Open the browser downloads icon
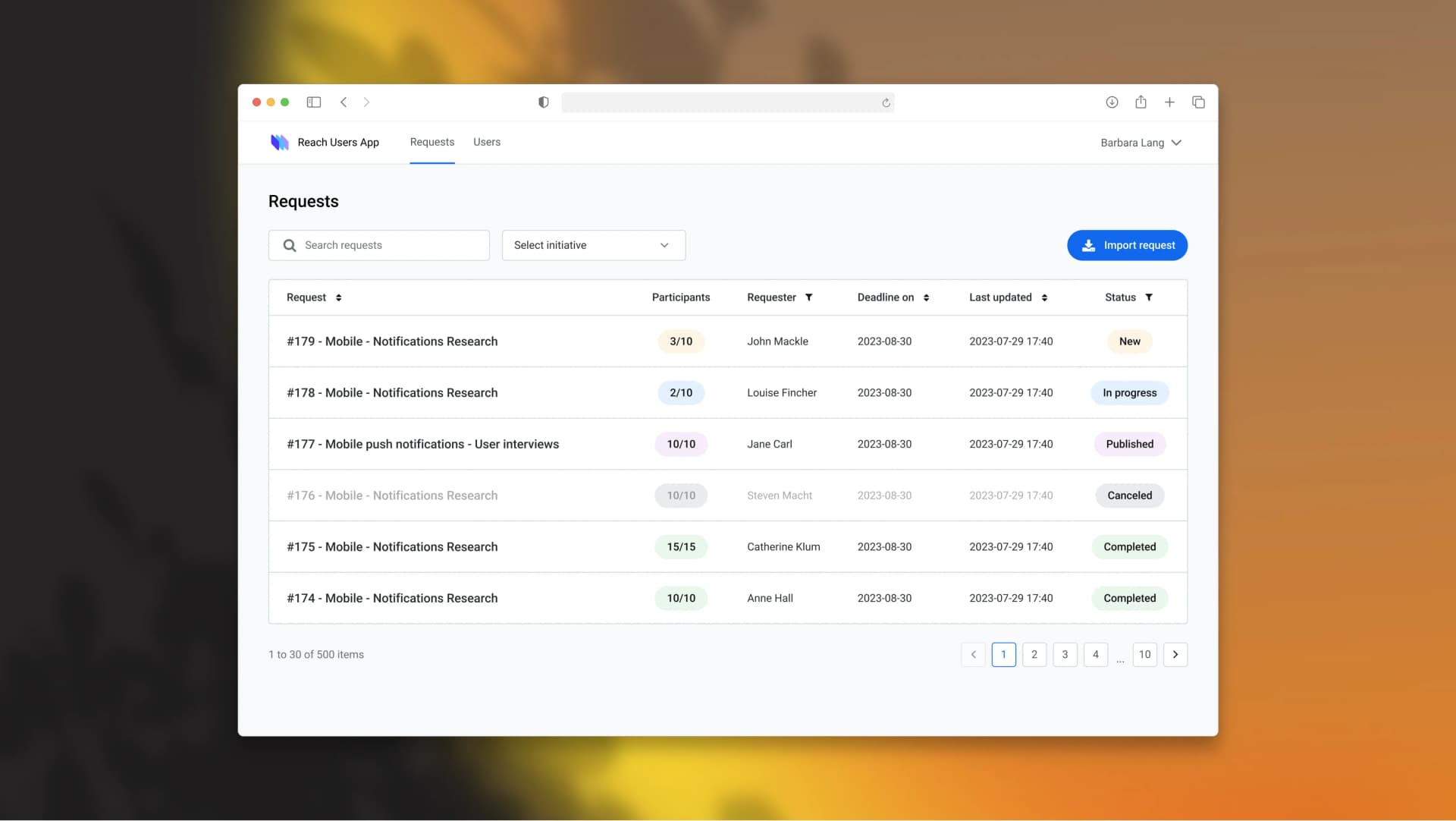 coord(1112,102)
